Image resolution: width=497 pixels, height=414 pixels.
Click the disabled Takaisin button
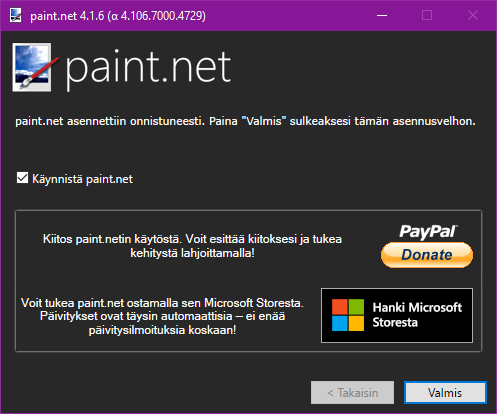coord(352,393)
